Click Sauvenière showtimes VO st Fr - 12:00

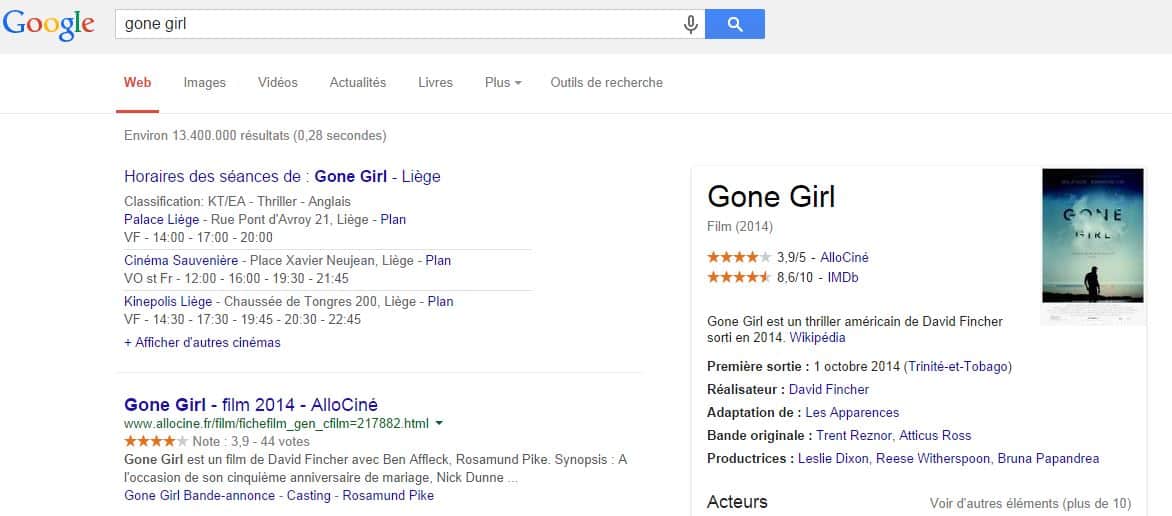click(237, 278)
